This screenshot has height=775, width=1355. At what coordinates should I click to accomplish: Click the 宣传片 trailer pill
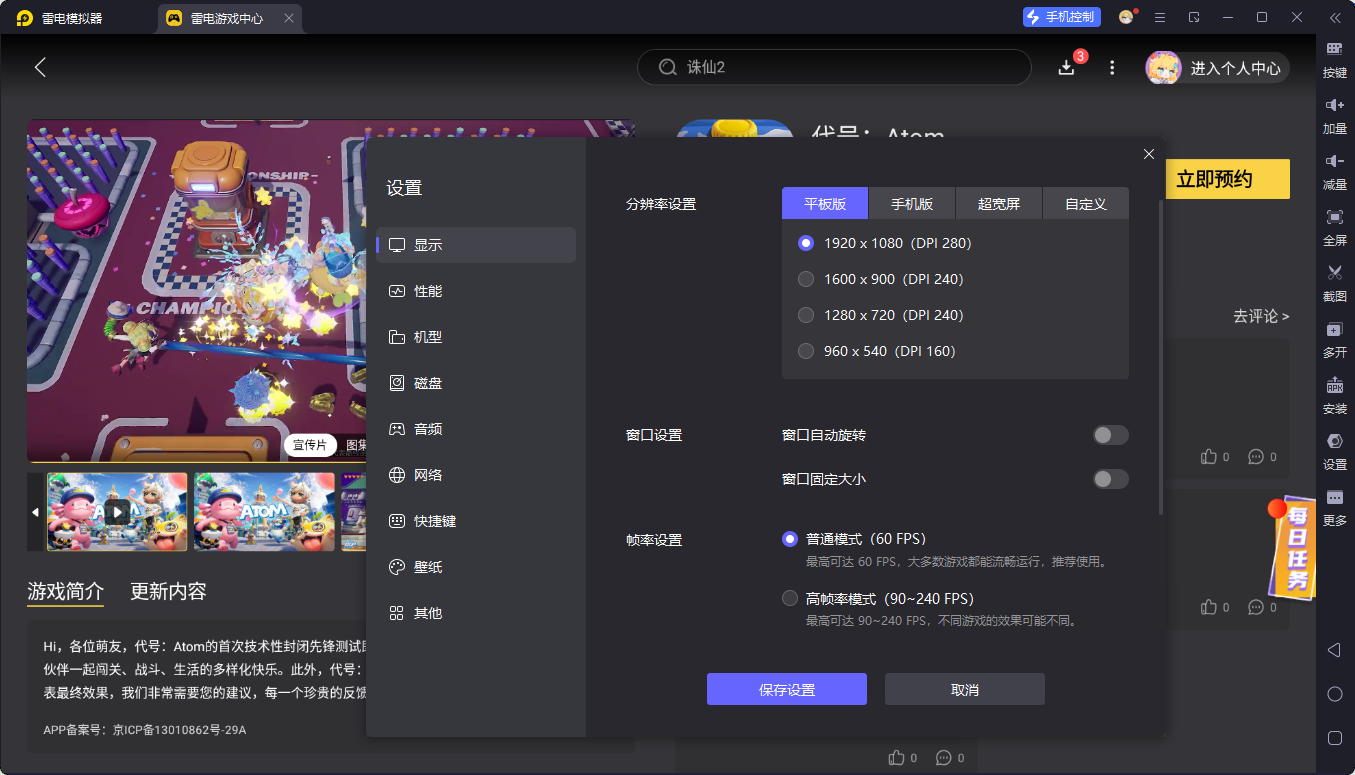click(310, 445)
